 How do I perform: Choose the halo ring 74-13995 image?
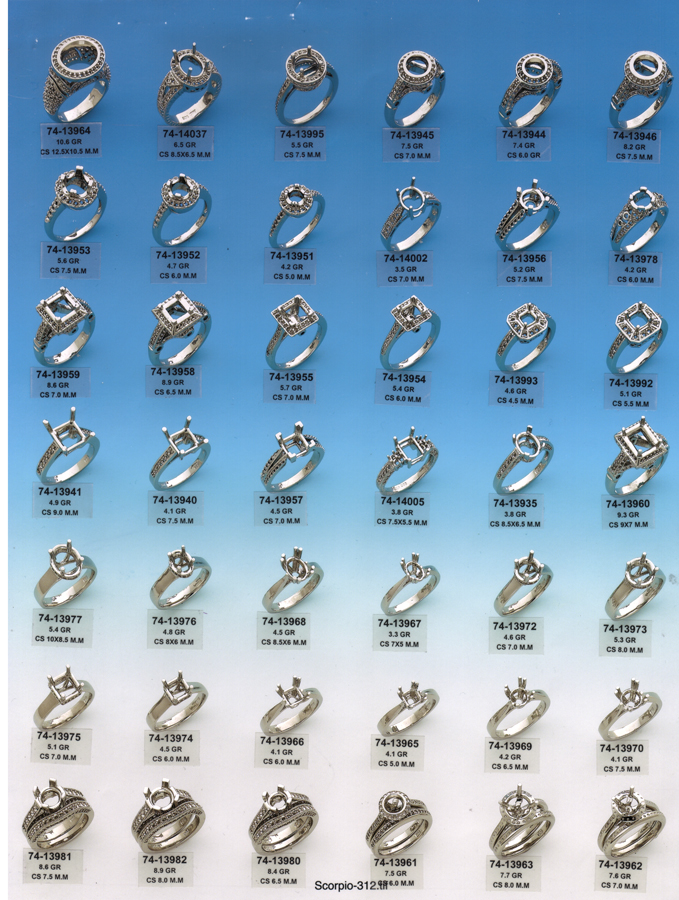tap(306, 86)
